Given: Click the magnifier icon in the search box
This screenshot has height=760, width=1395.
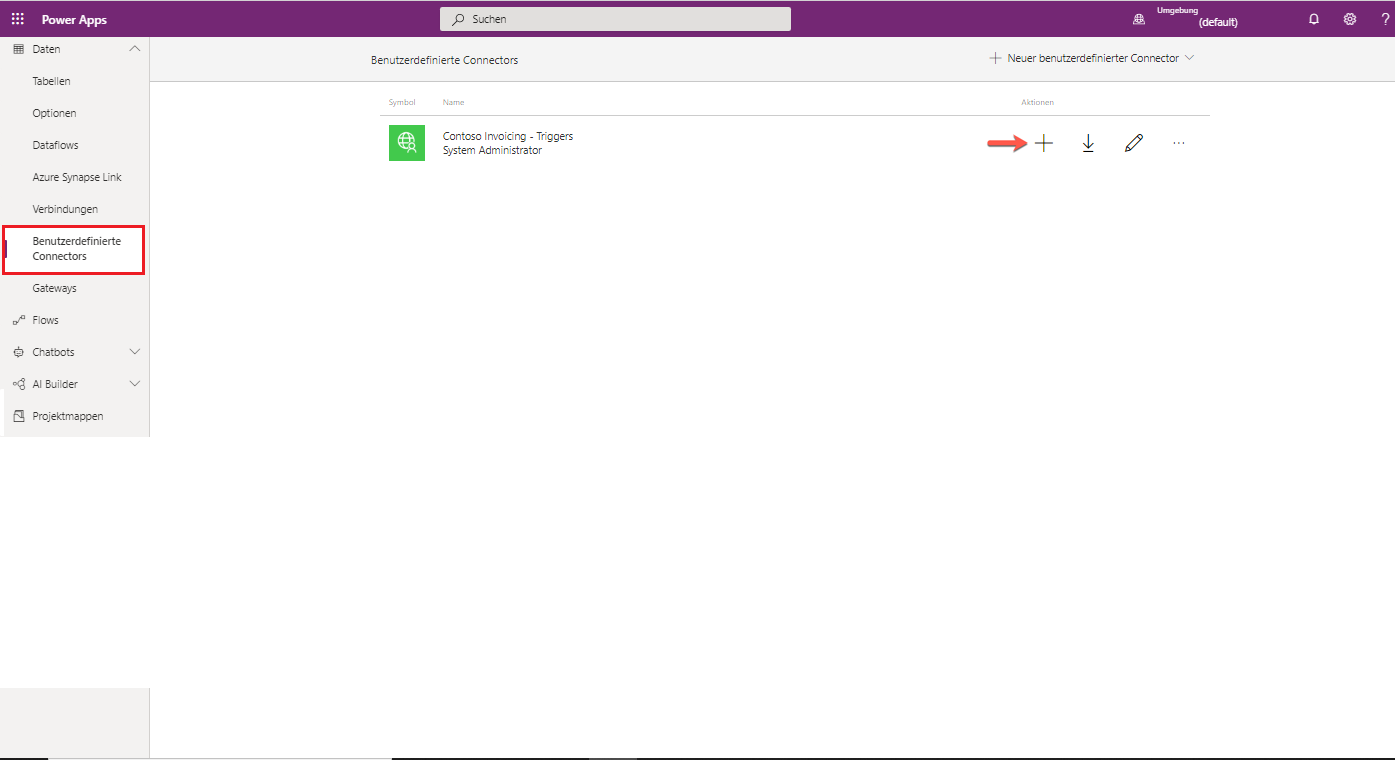Looking at the screenshot, I should pos(459,19).
